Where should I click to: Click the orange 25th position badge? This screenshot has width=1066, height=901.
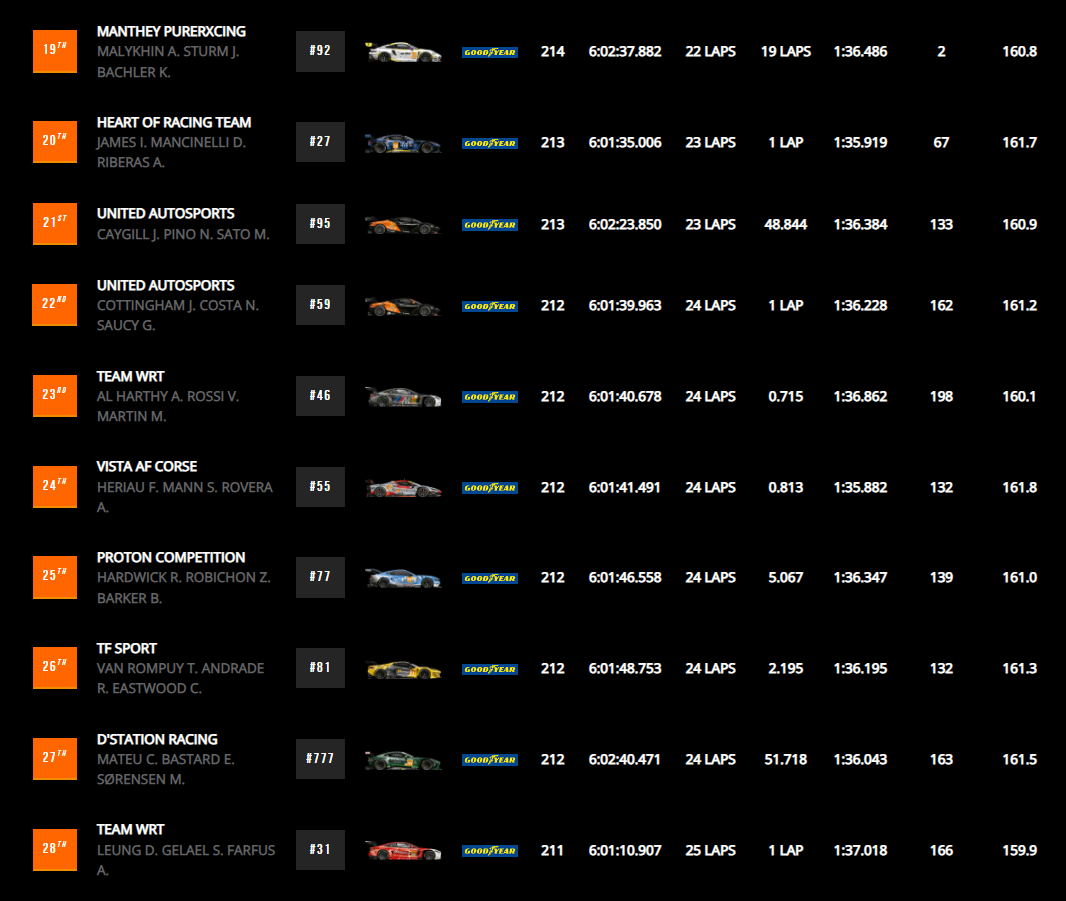[x=55, y=577]
